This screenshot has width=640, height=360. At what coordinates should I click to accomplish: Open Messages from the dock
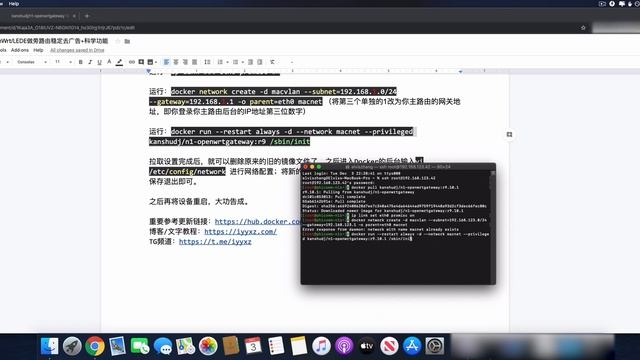click(163, 346)
